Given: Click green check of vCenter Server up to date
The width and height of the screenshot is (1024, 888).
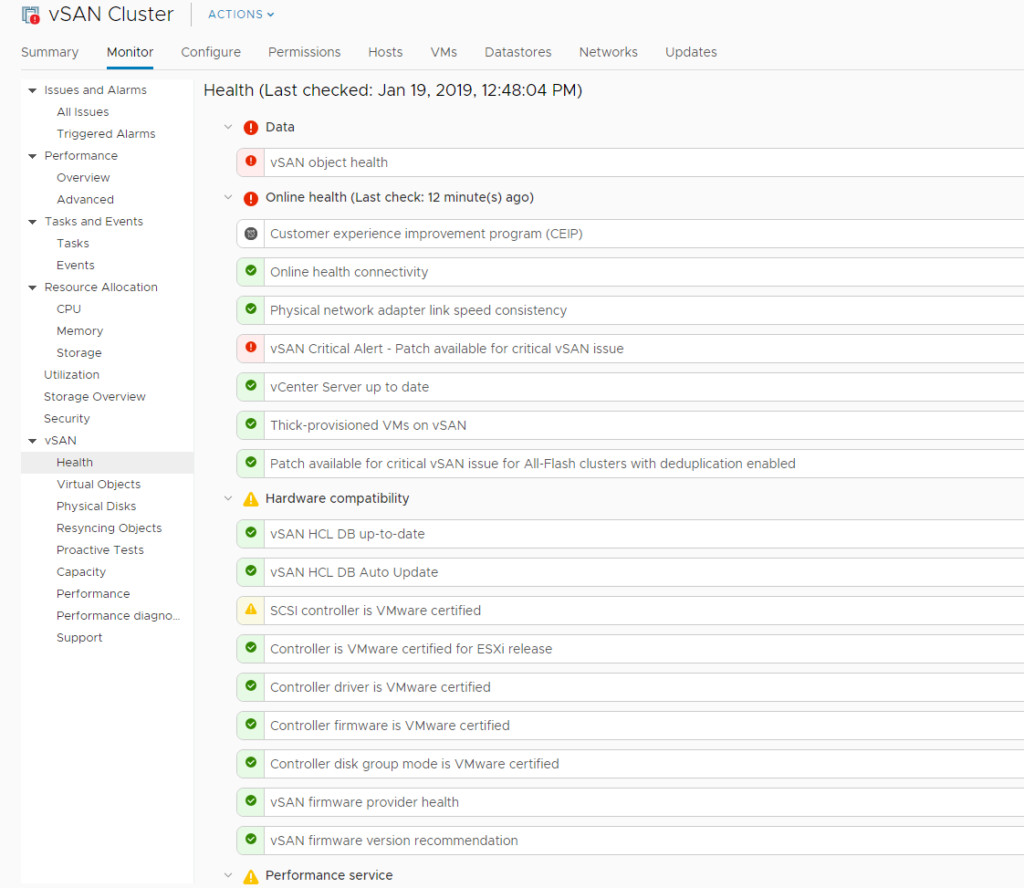Looking at the screenshot, I should tap(251, 385).
